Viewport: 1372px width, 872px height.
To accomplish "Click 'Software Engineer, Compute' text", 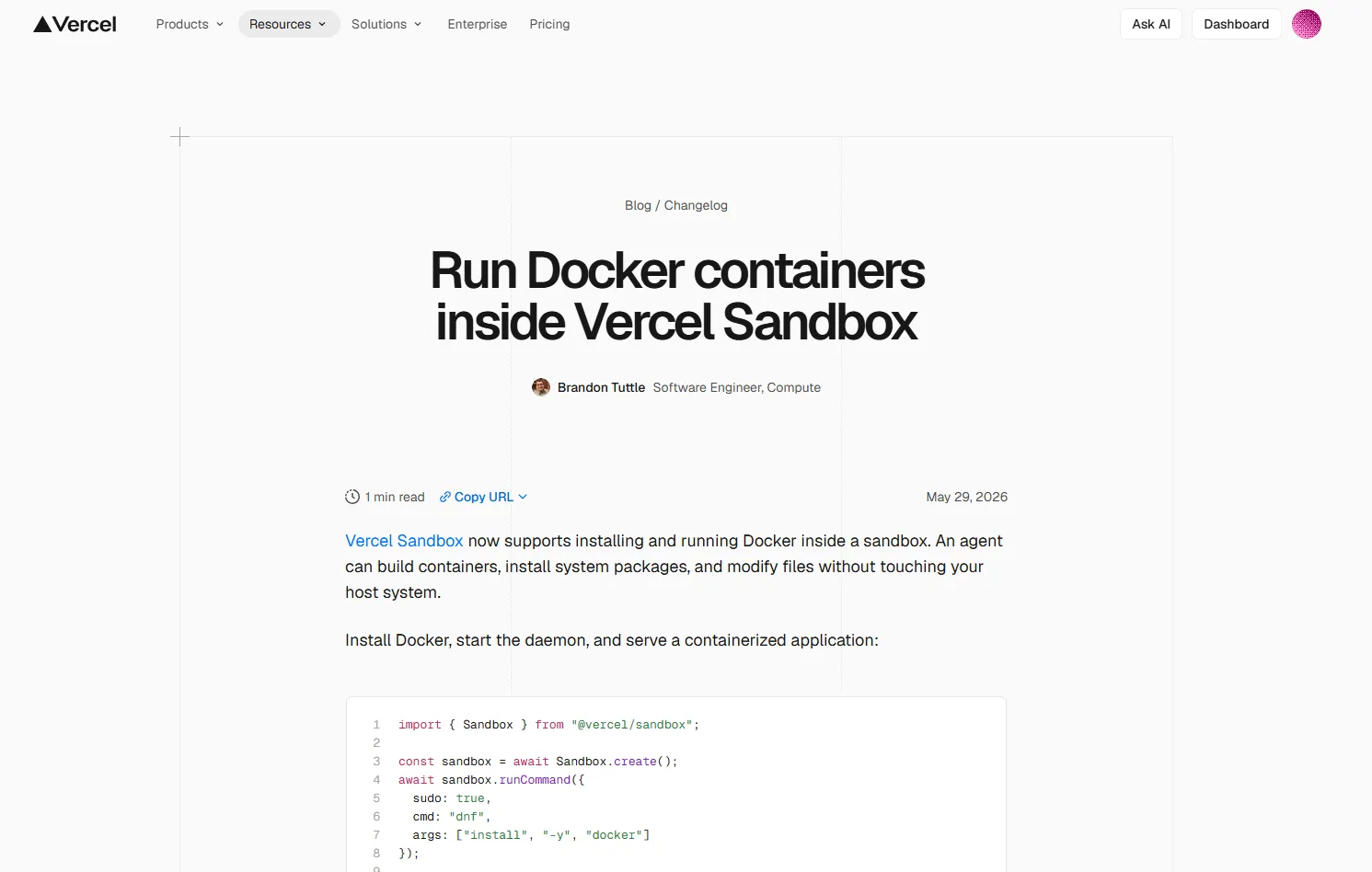I will tap(736, 387).
